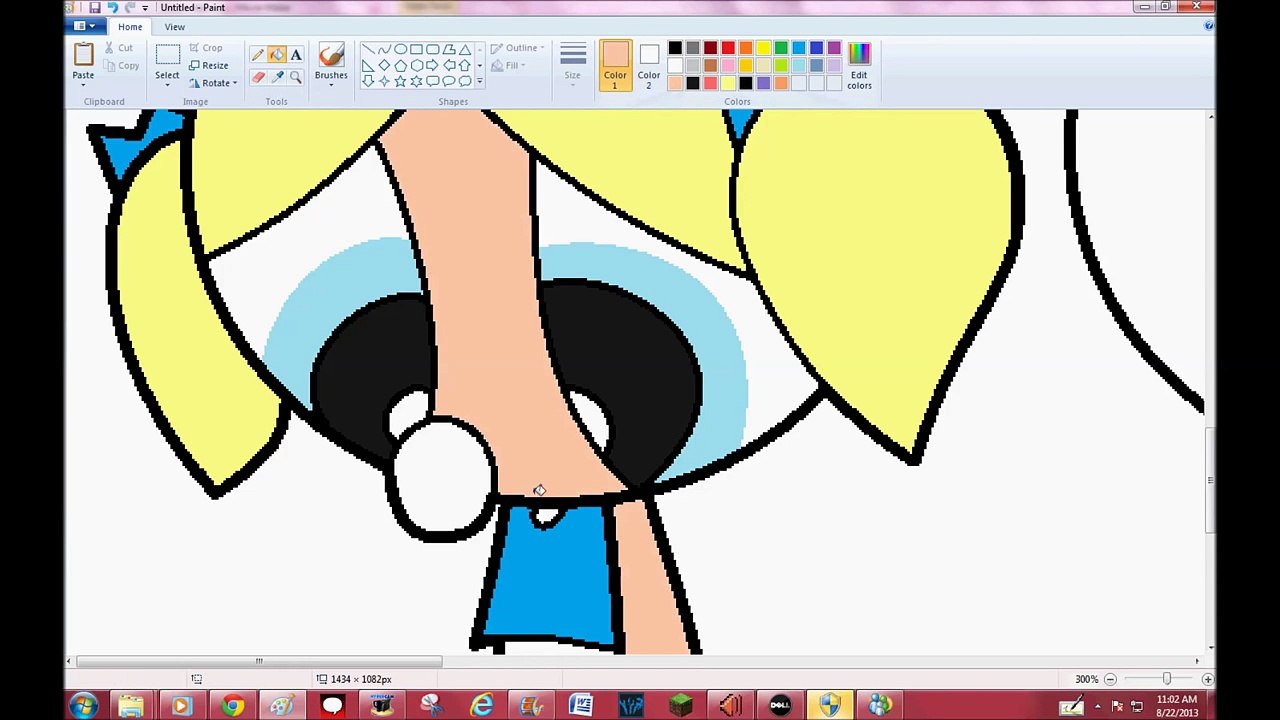Open the Rotate dropdown
This screenshot has width=1280, height=720.
(213, 83)
